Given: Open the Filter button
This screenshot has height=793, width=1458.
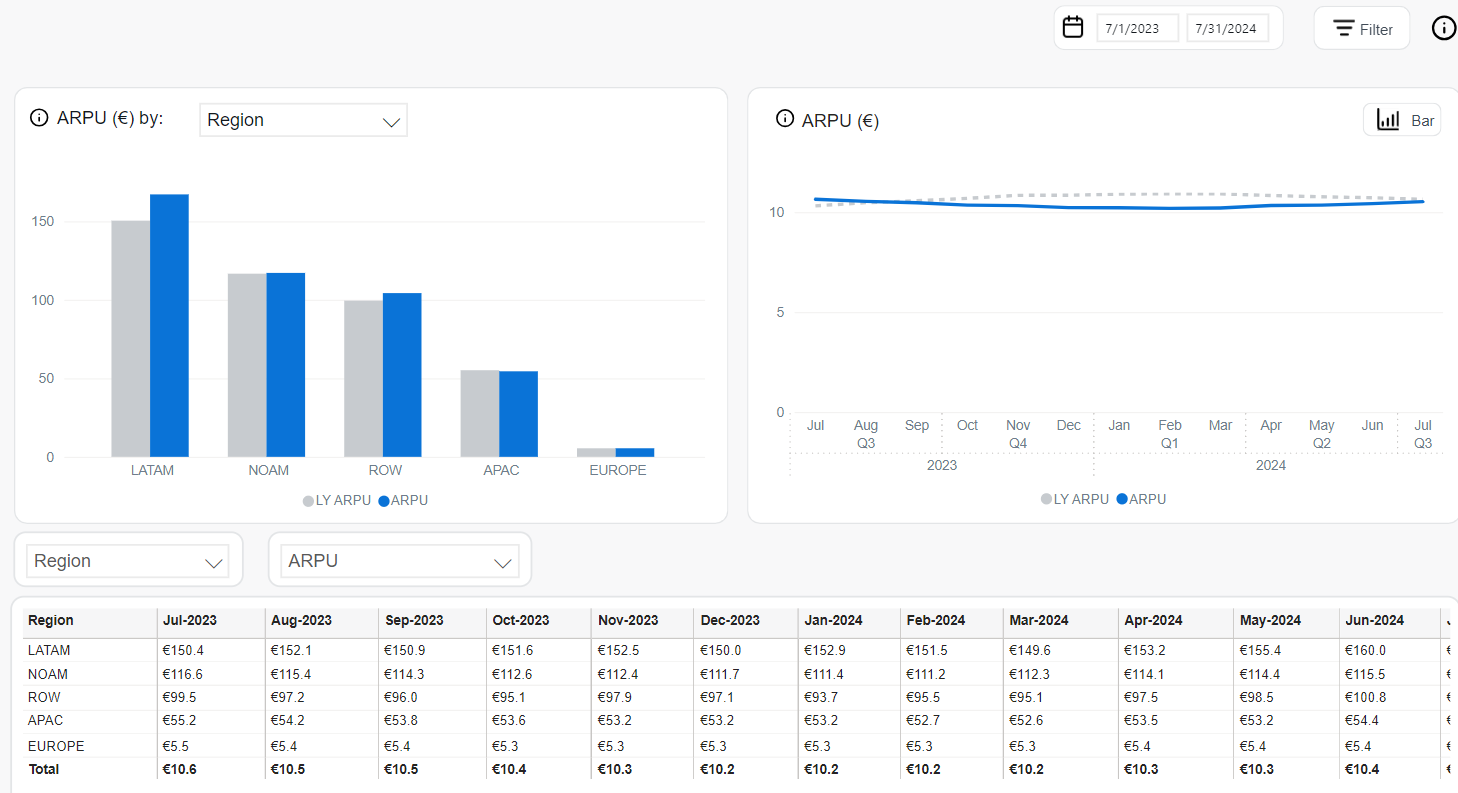Looking at the screenshot, I should tap(1362, 28).
